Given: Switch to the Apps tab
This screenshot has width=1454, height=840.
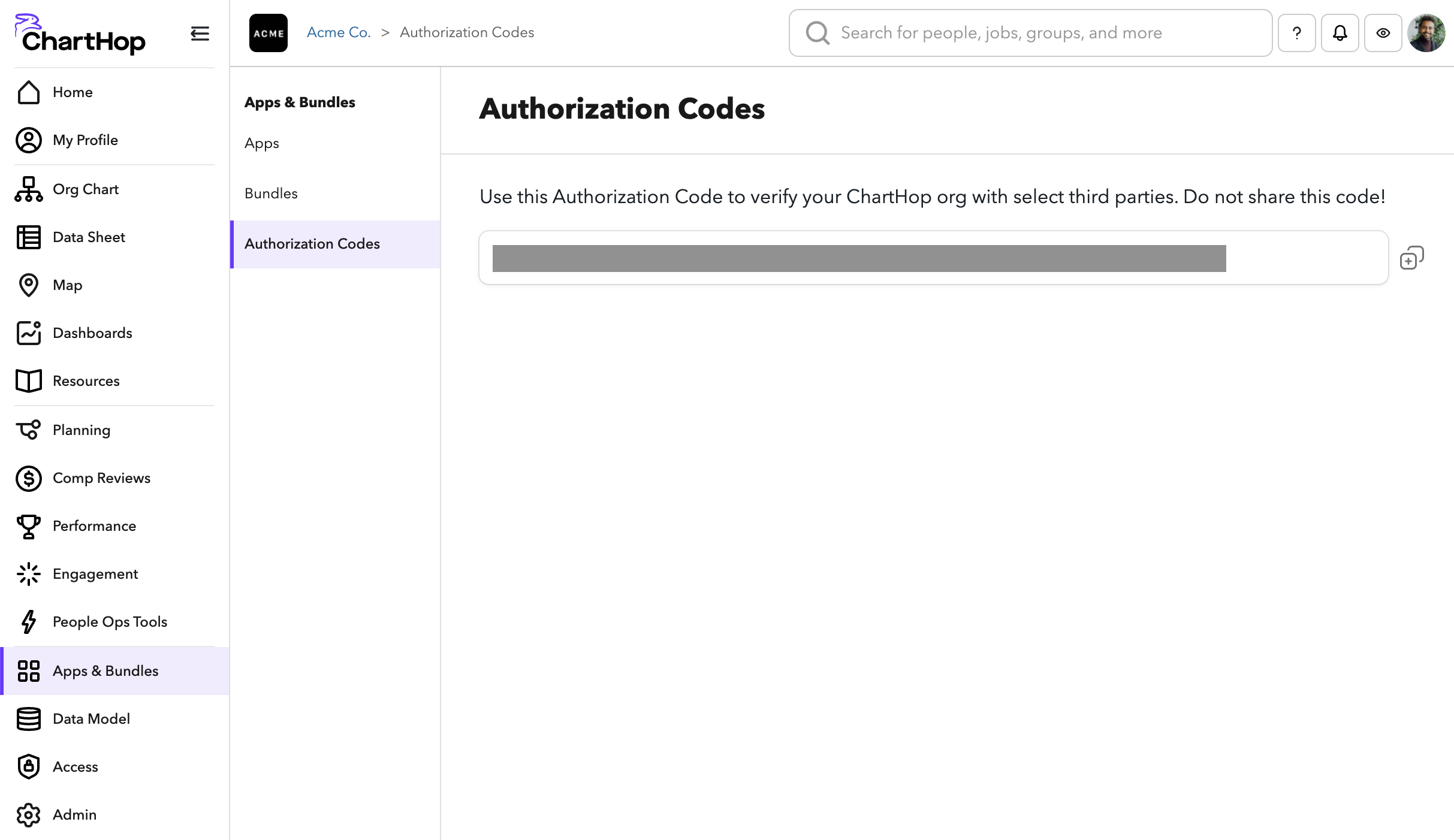Looking at the screenshot, I should pyautogui.click(x=261, y=143).
